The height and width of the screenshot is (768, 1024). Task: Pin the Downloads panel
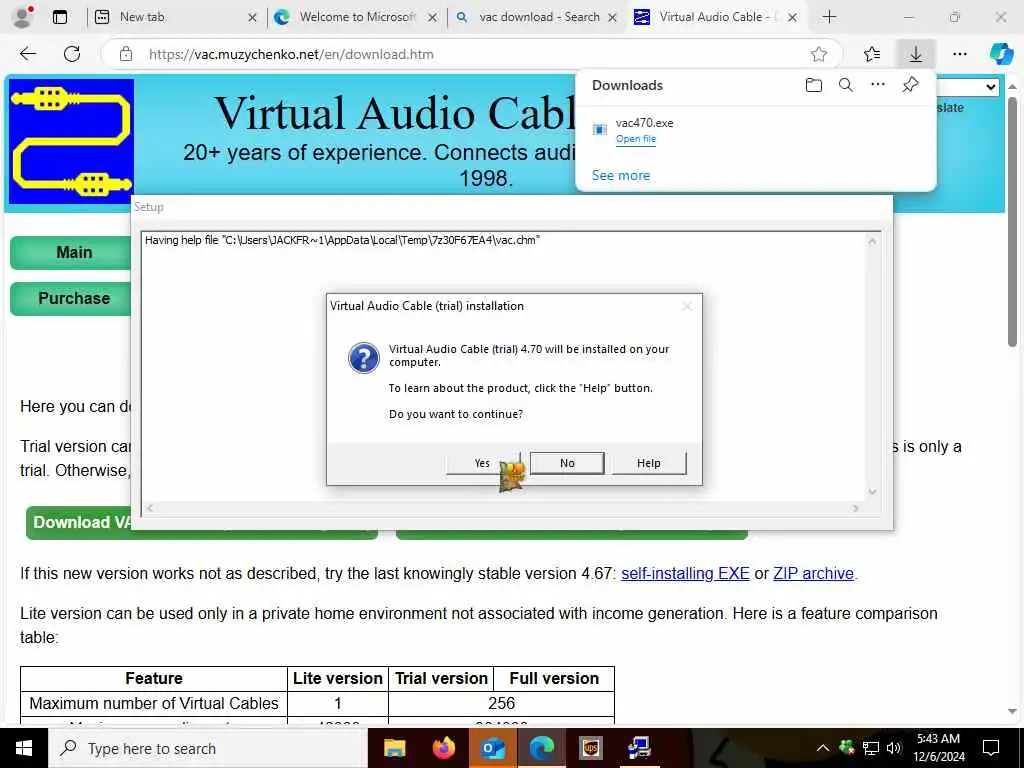(910, 84)
